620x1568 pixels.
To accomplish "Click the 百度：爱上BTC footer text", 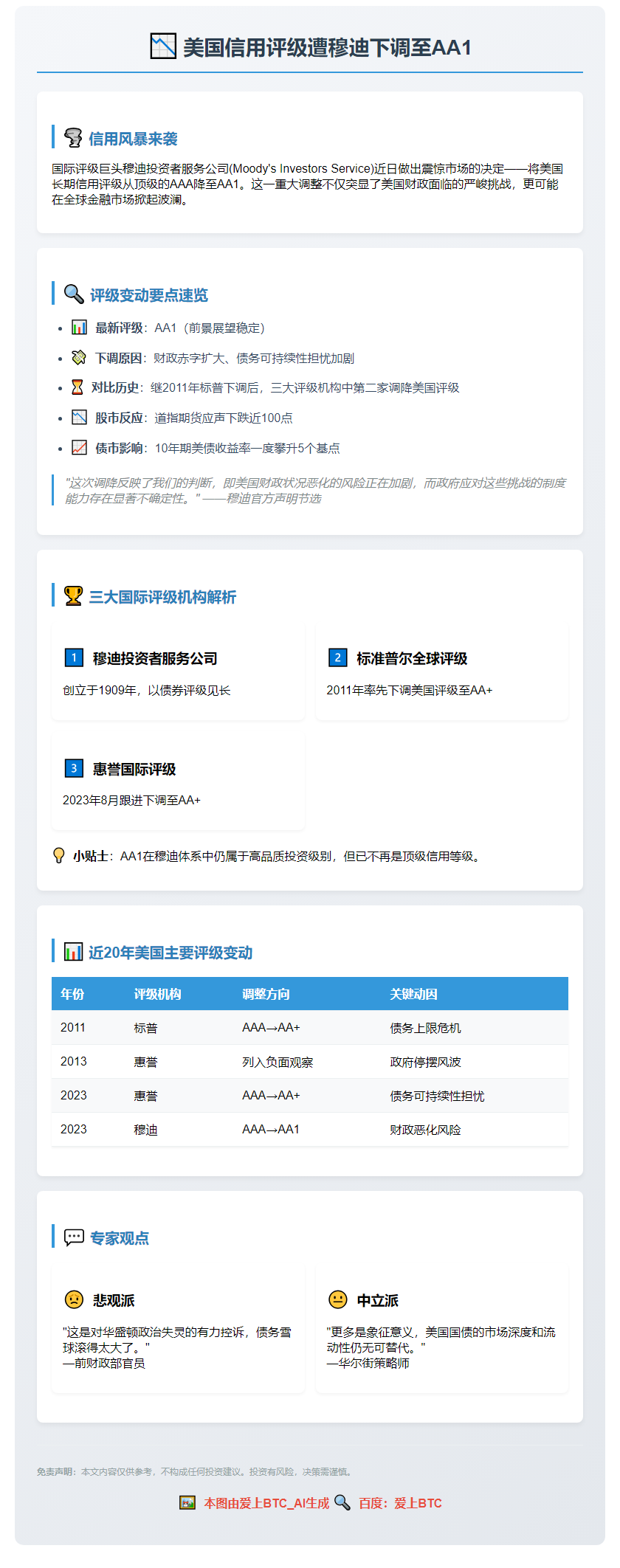I will point(400,1503).
